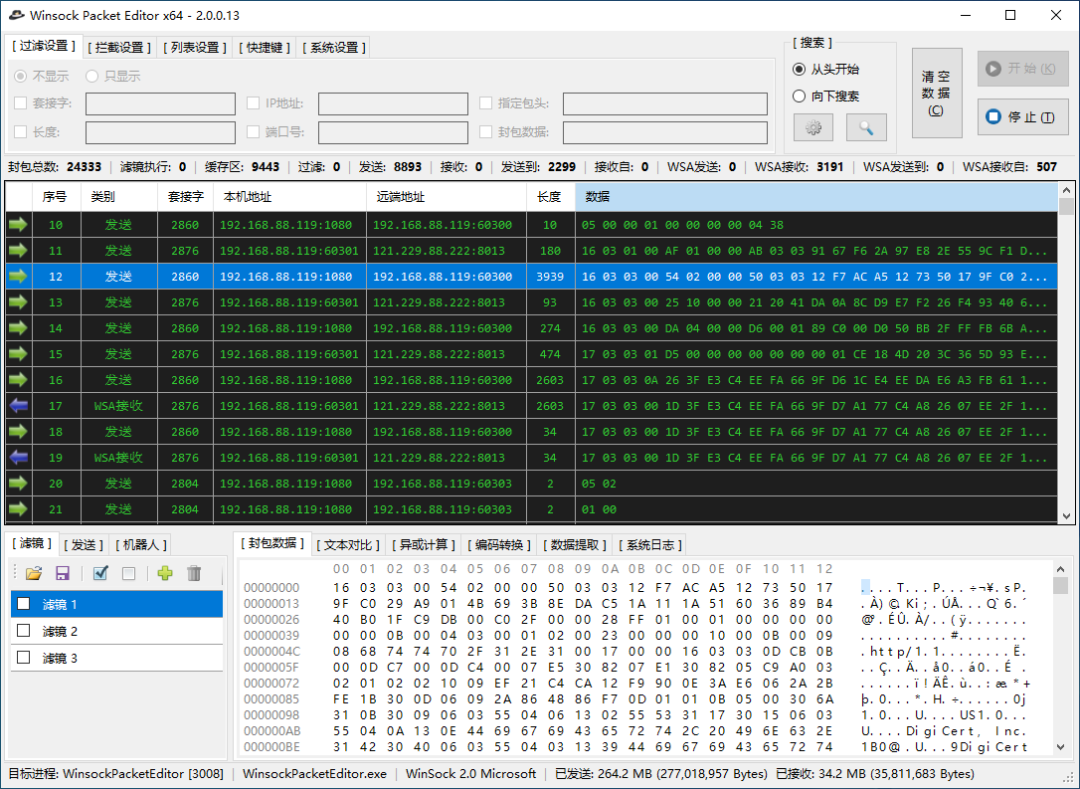
Task: Click the 停止 button to stop capture
Action: click(x=1022, y=117)
